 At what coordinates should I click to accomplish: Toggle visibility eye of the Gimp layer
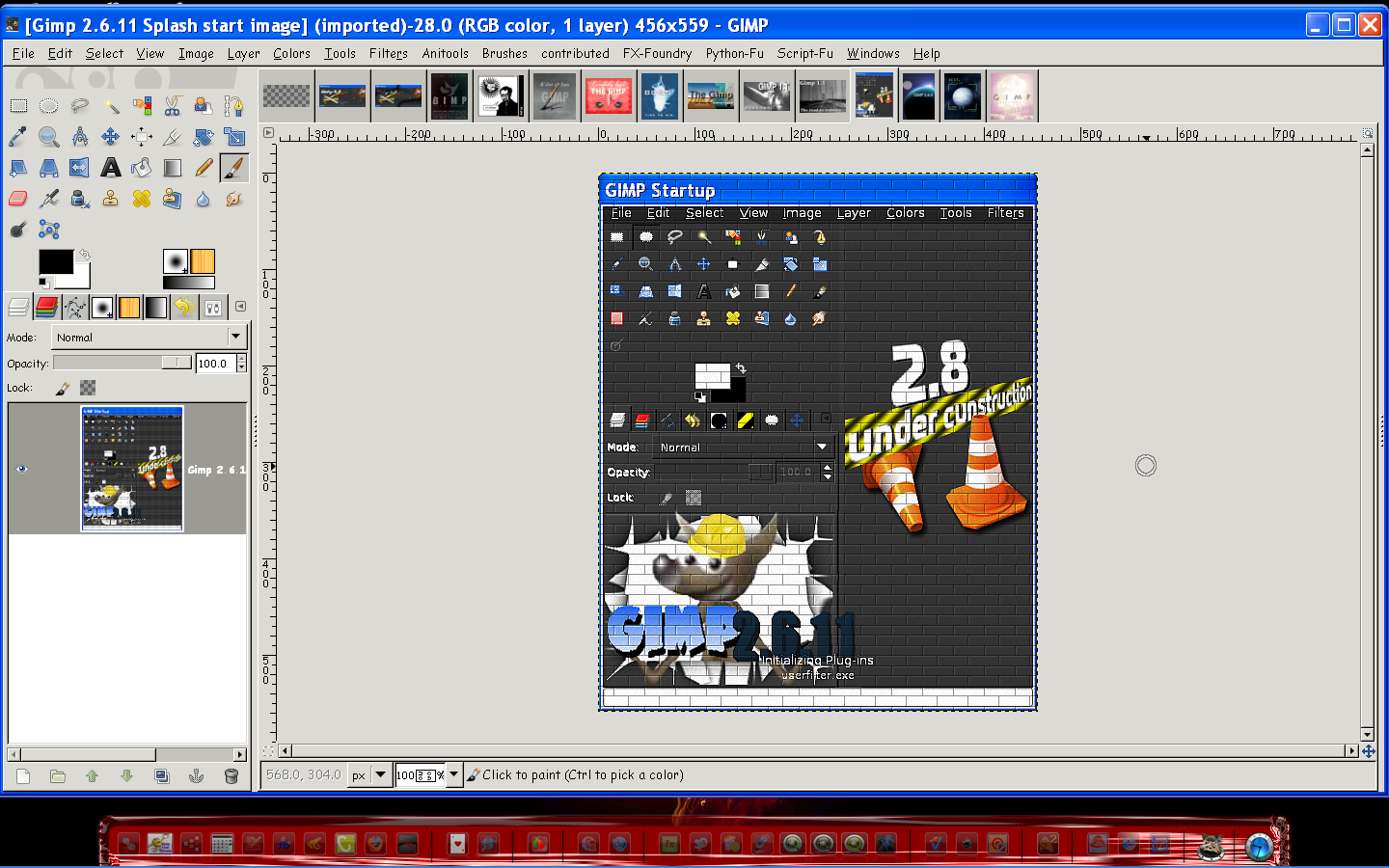22,470
